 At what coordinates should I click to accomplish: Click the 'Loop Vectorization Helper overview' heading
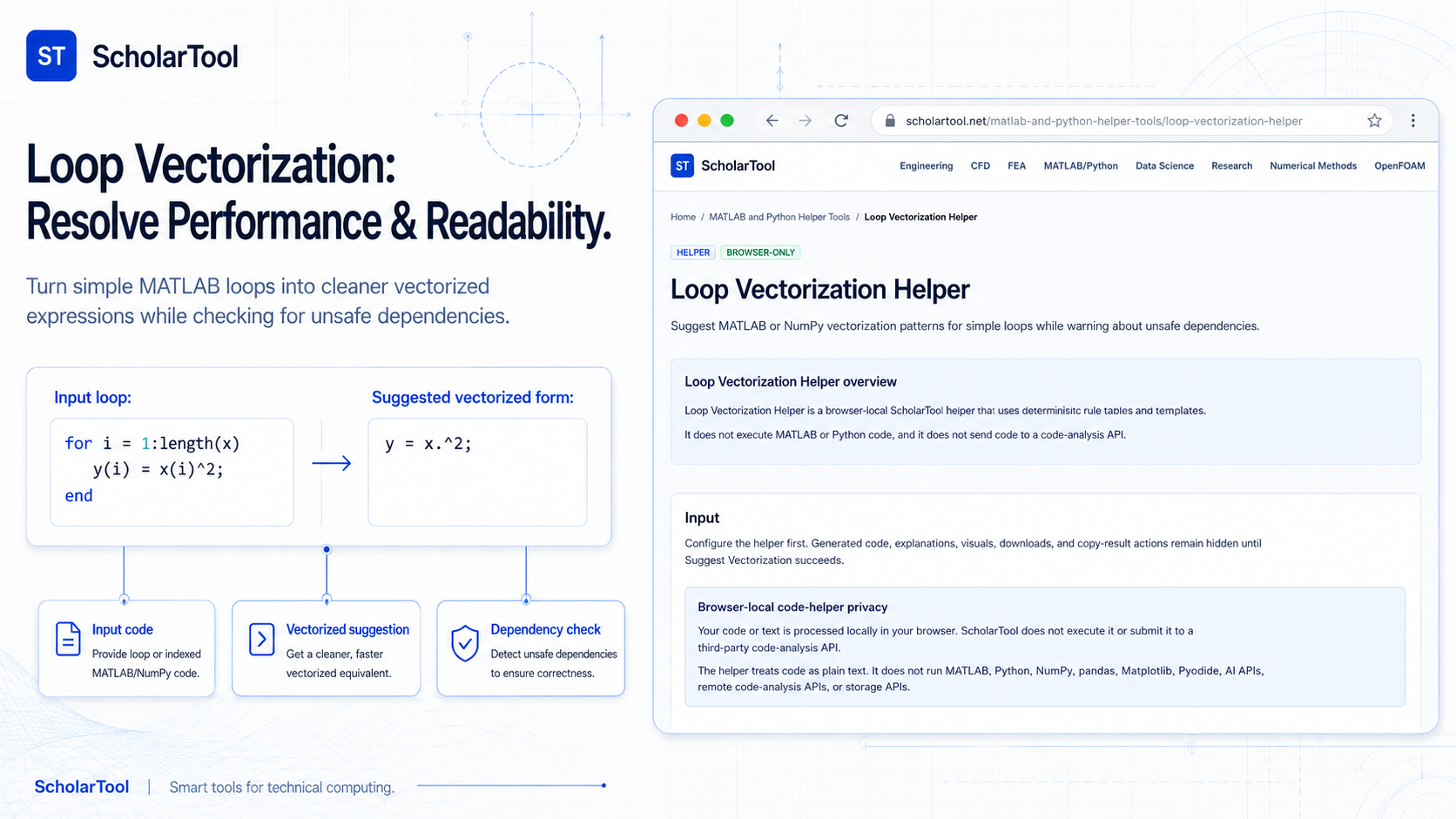coord(791,382)
